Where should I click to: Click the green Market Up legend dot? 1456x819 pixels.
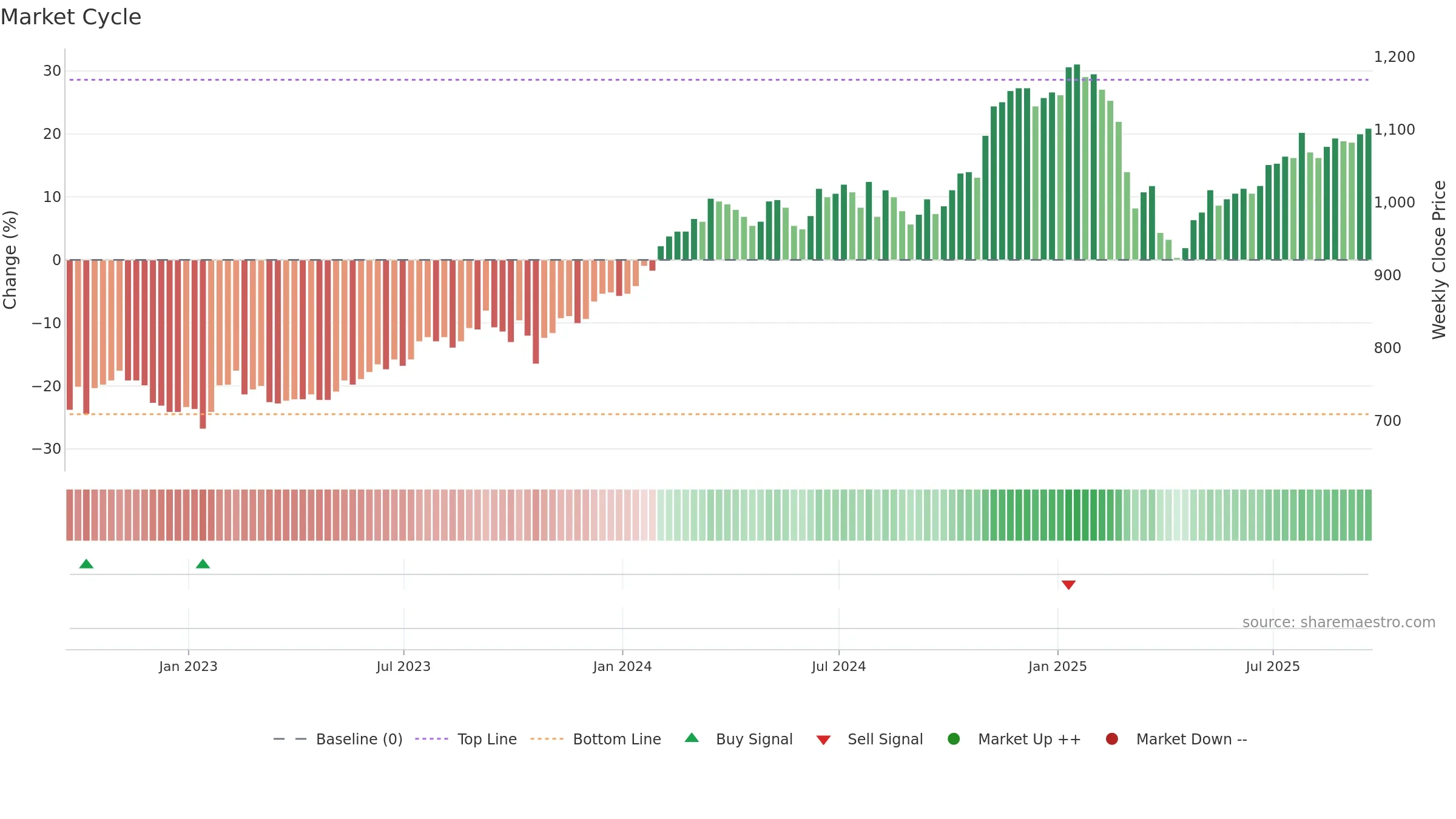[x=954, y=739]
